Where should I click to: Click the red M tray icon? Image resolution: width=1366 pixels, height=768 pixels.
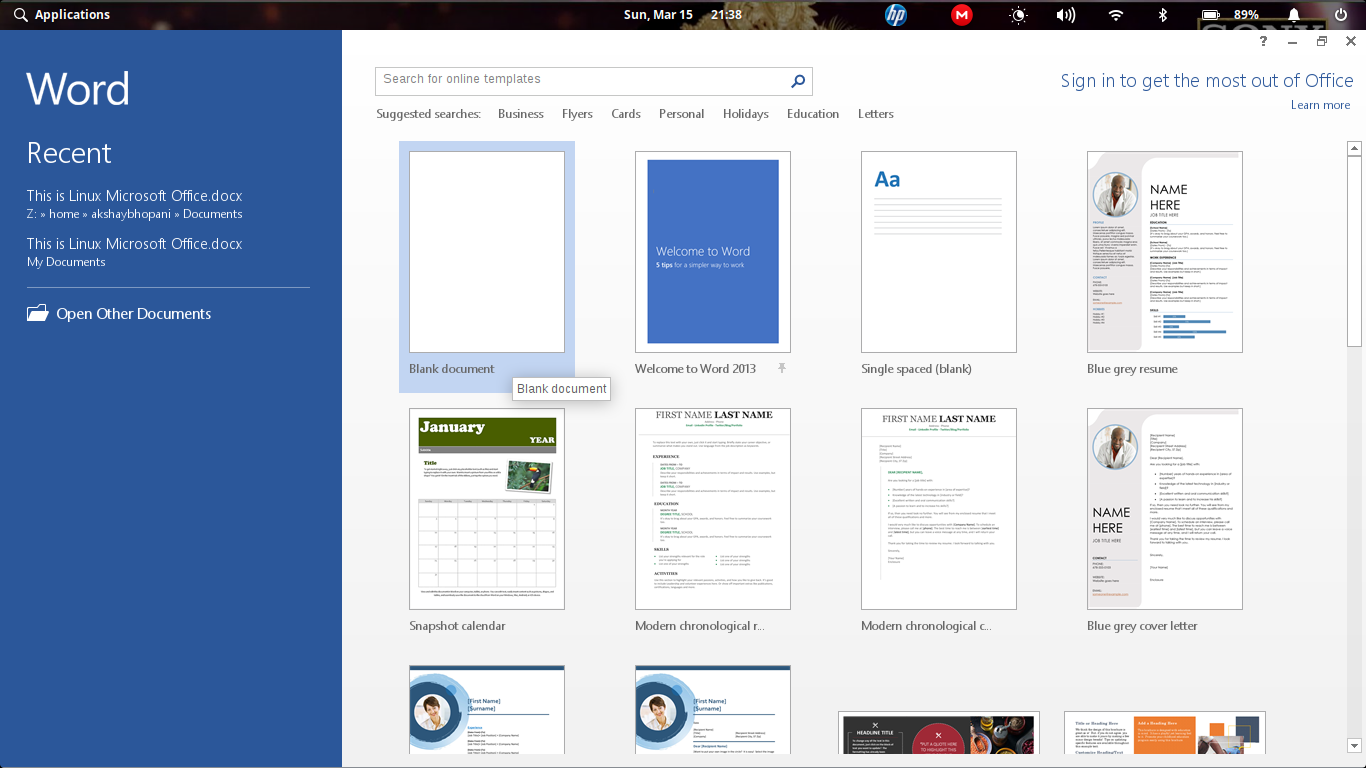point(962,15)
